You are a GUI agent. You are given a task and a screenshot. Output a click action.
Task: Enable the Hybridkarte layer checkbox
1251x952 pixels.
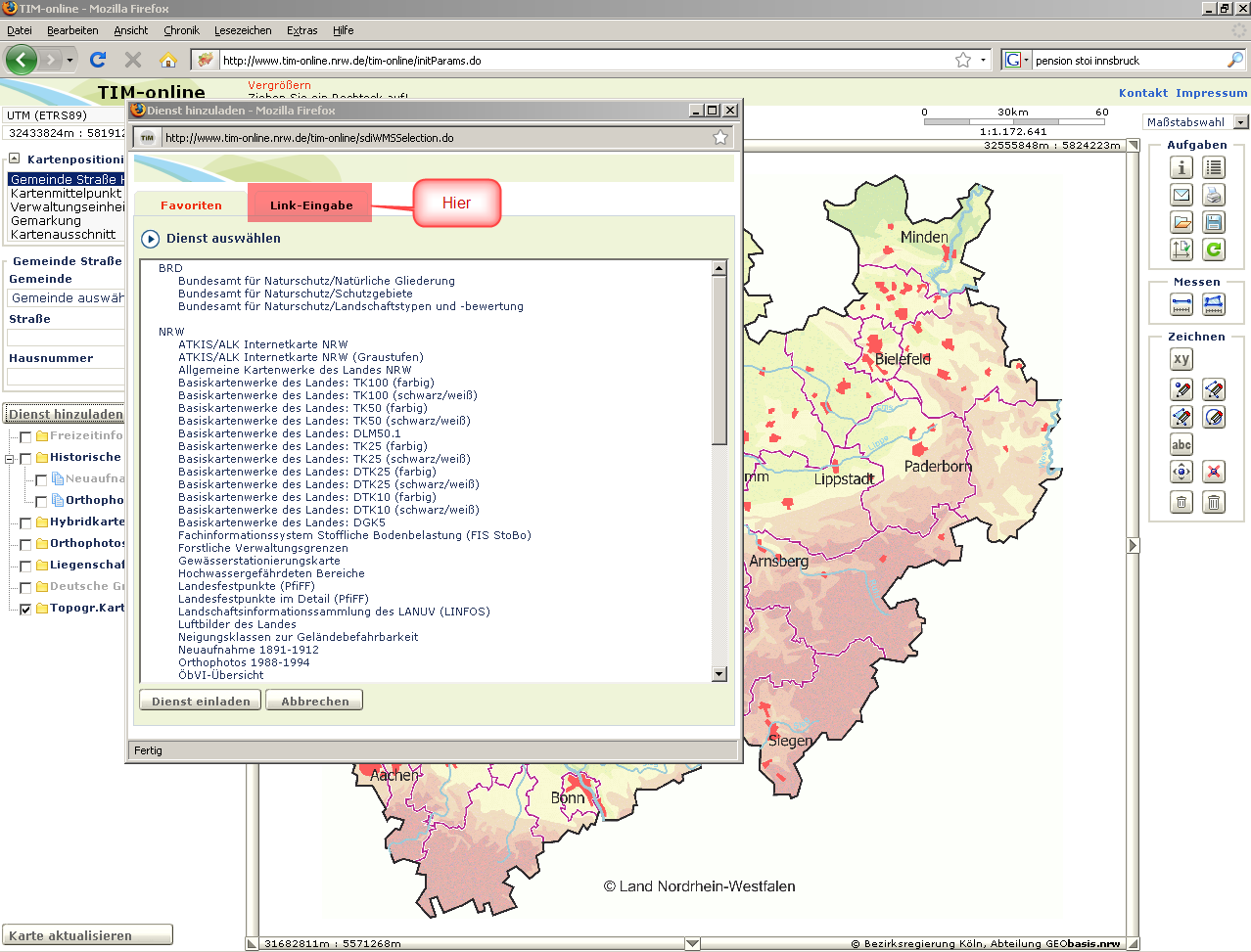point(25,522)
